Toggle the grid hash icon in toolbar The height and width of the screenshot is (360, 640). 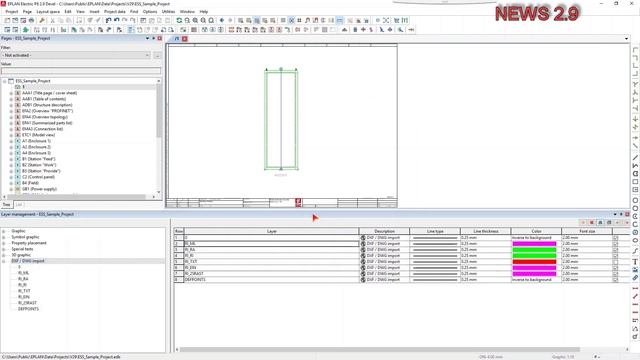pos(299,20)
